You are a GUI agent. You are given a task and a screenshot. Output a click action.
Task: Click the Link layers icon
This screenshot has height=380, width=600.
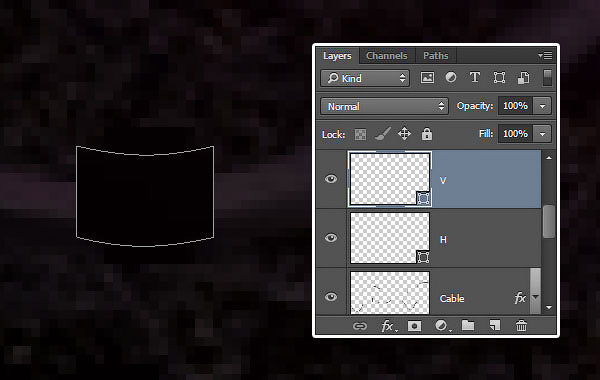(360, 326)
